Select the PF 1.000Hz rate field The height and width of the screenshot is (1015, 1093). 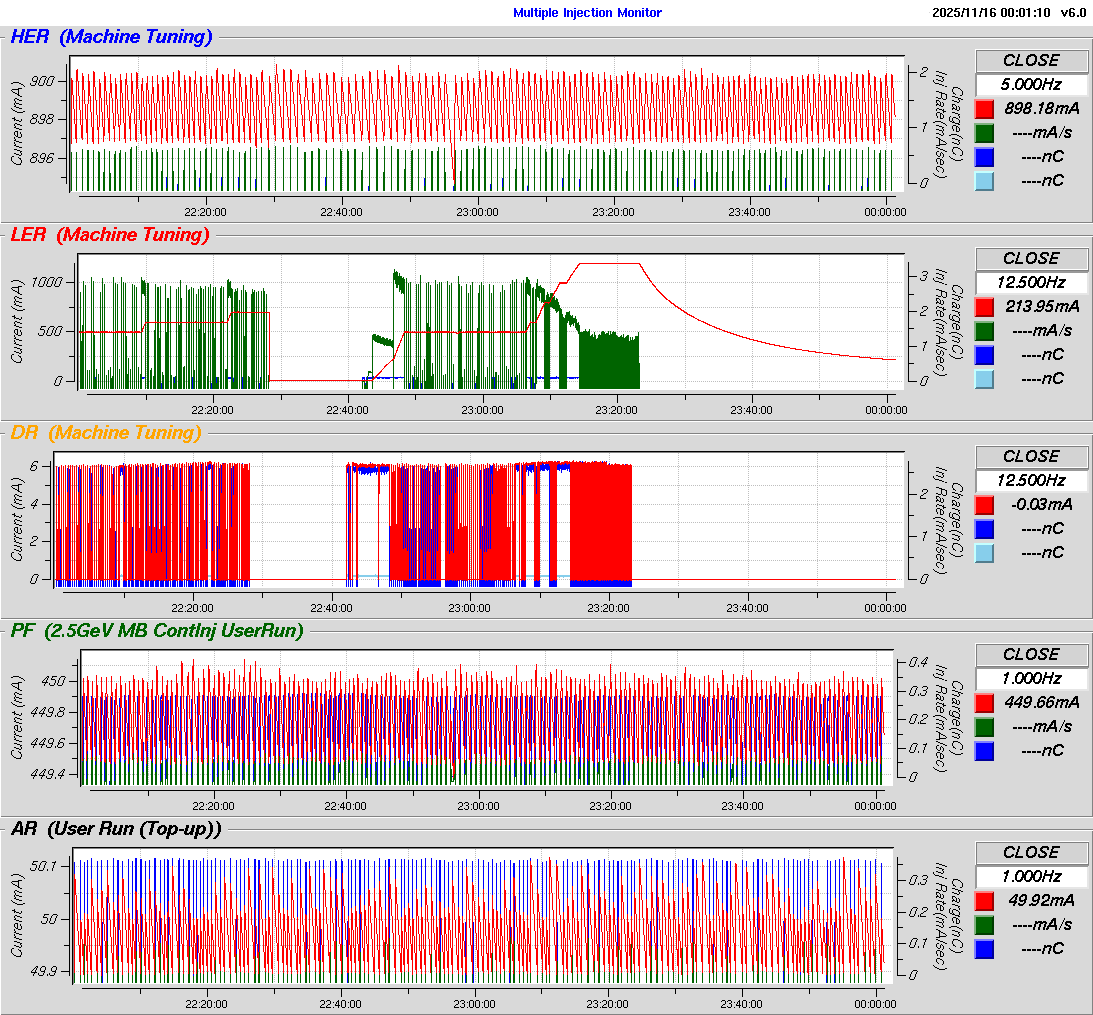(x=1031, y=678)
